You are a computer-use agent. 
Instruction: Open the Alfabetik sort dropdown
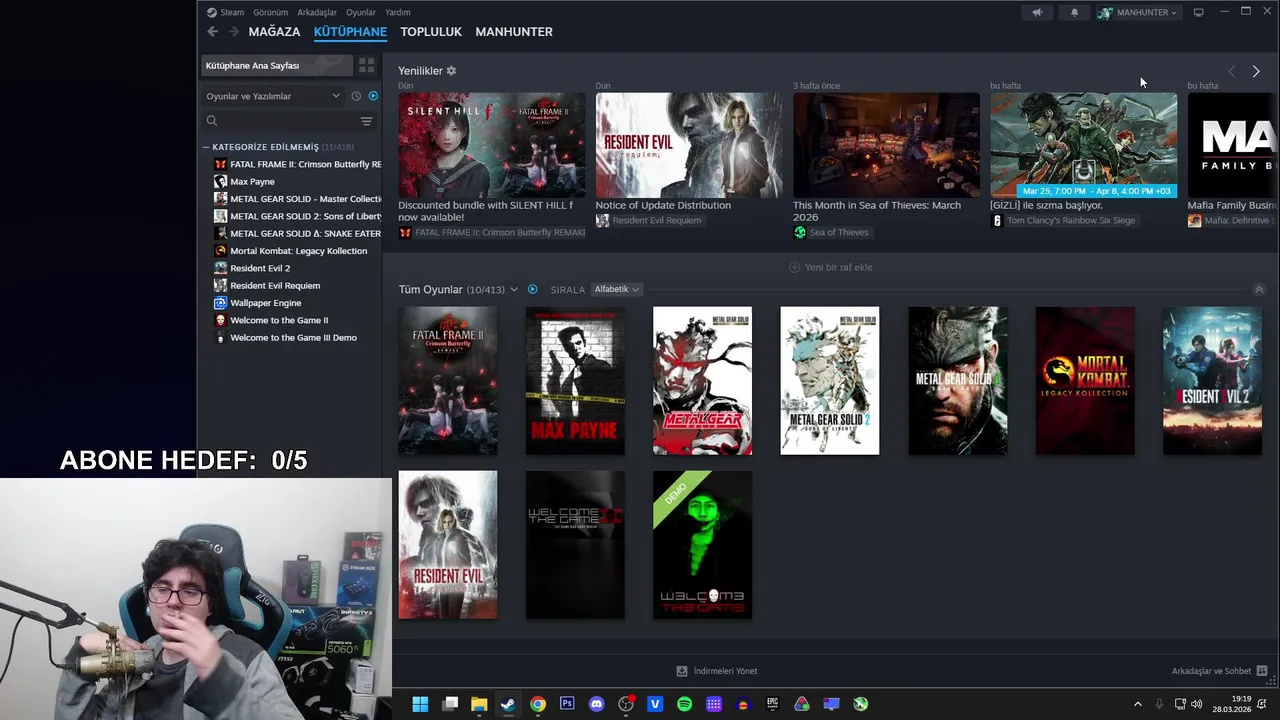click(616, 289)
